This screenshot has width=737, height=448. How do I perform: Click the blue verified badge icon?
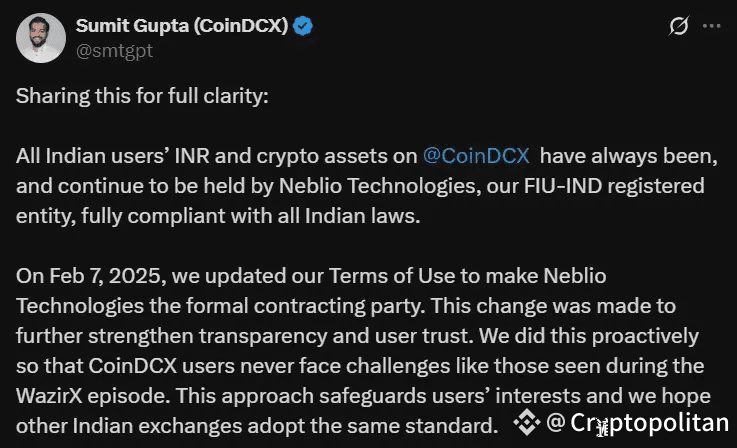pyautogui.click(x=303, y=26)
